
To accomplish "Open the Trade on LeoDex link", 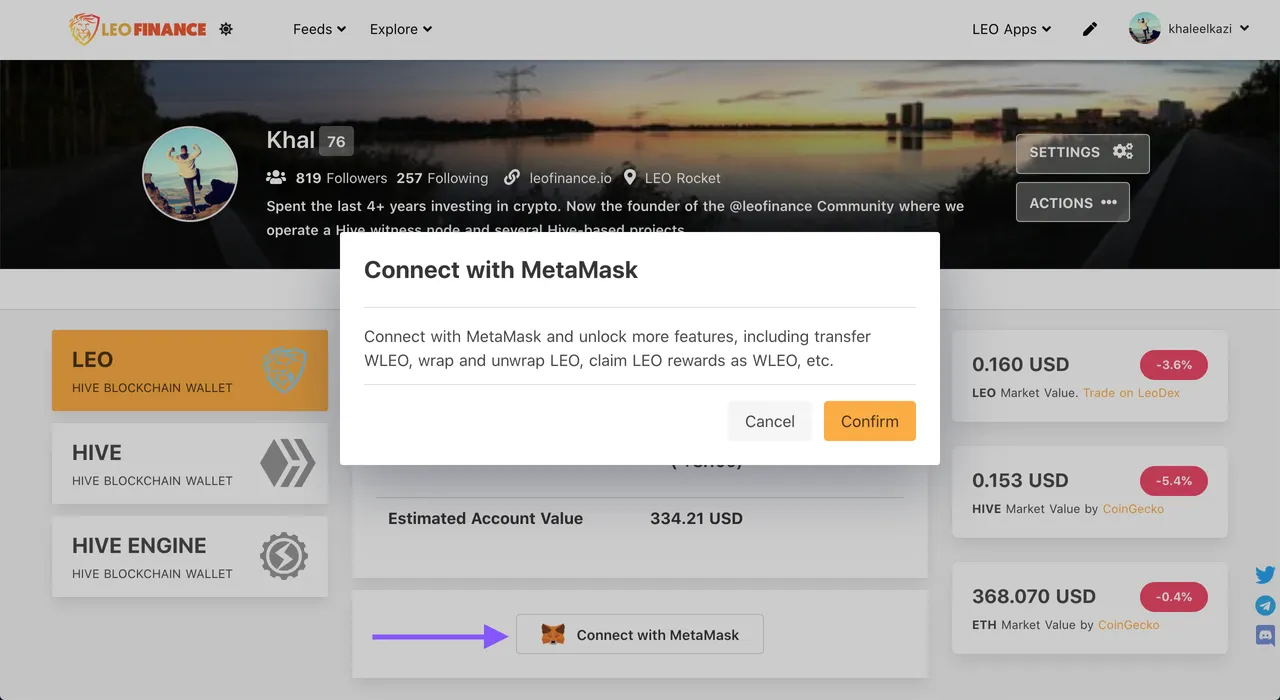I will tap(1131, 393).
